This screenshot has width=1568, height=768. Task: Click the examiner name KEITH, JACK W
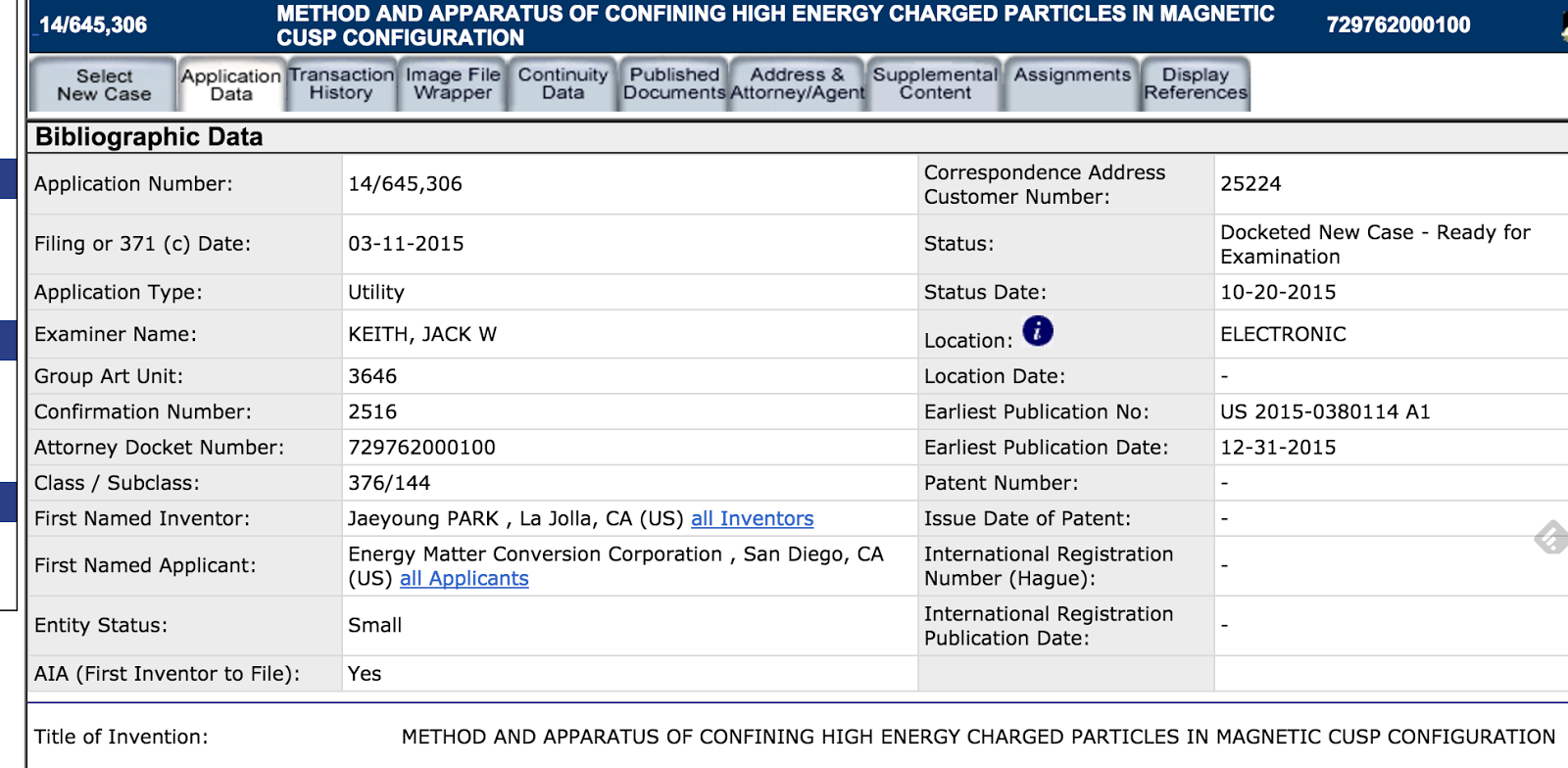(422, 335)
